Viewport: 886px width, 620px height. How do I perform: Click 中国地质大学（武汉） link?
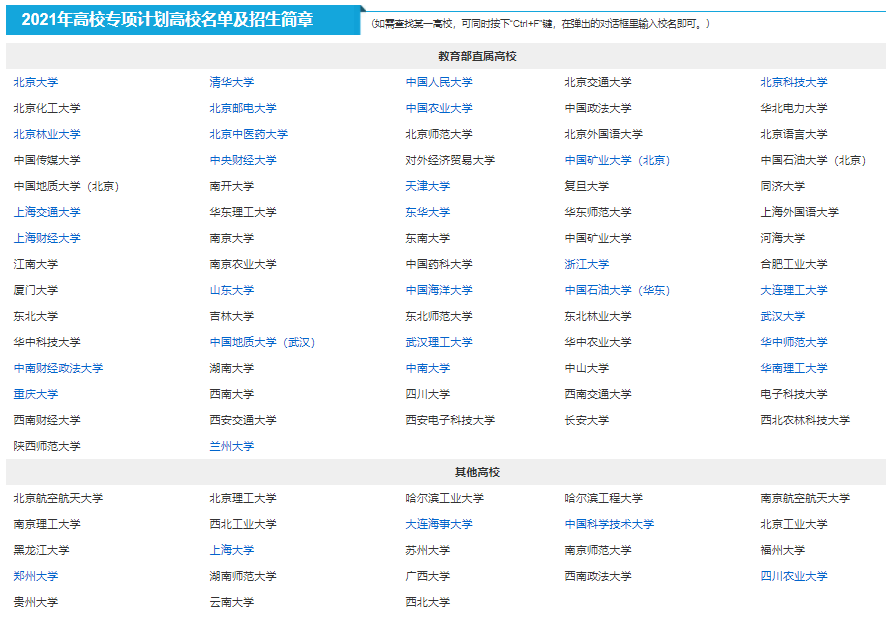click(x=262, y=342)
